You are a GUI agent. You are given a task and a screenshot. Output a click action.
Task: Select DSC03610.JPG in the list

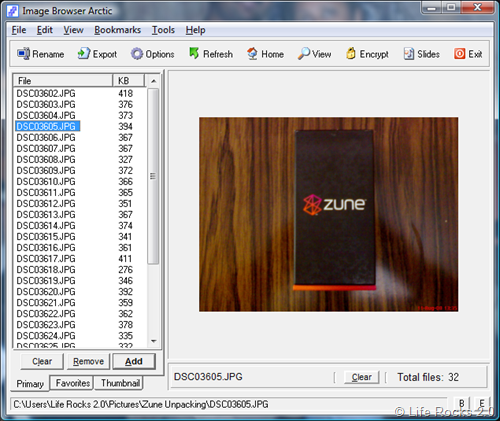46,181
